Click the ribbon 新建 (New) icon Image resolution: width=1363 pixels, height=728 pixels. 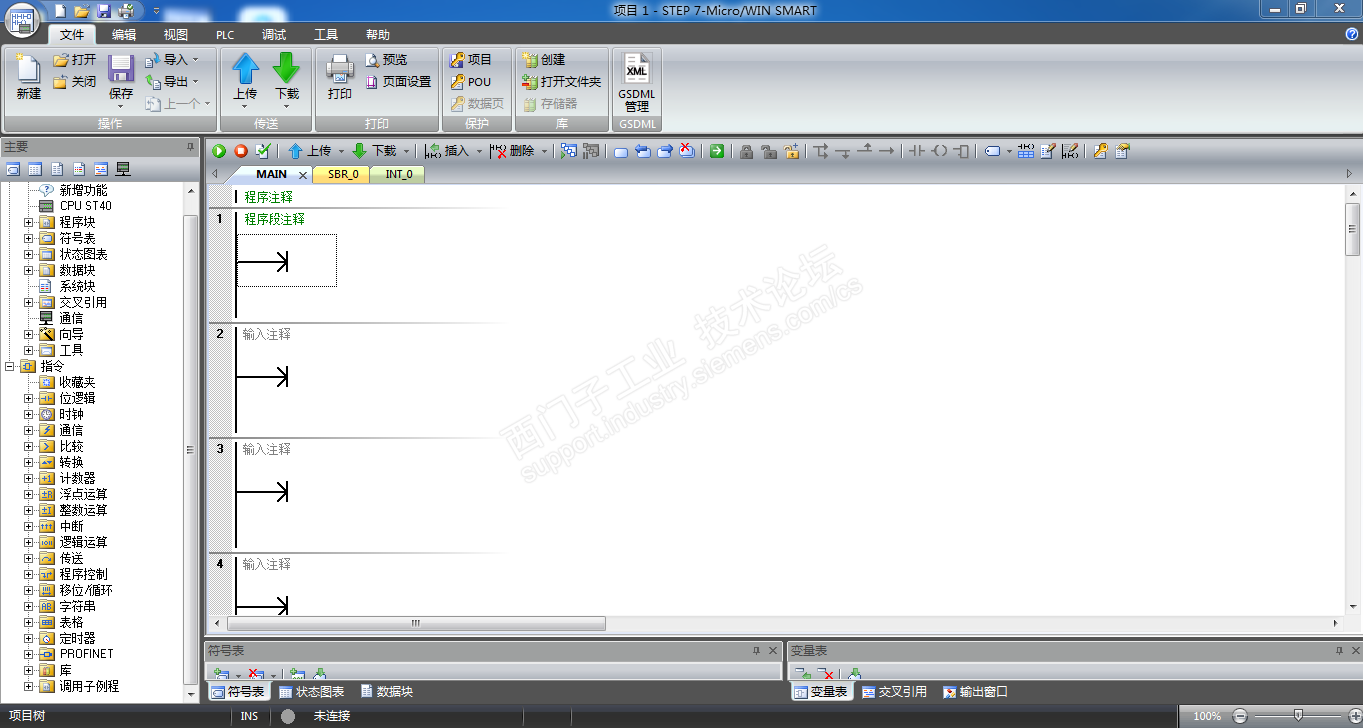[x=28, y=76]
